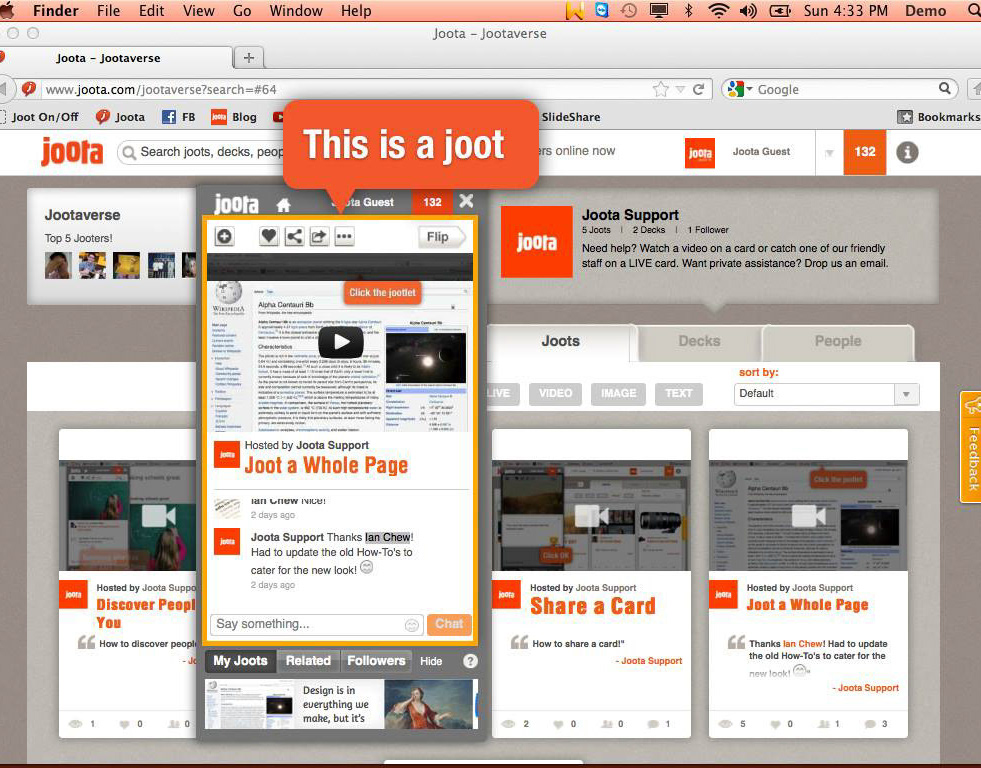
Task: Click the share icon on joot toolbar
Action: (x=294, y=236)
